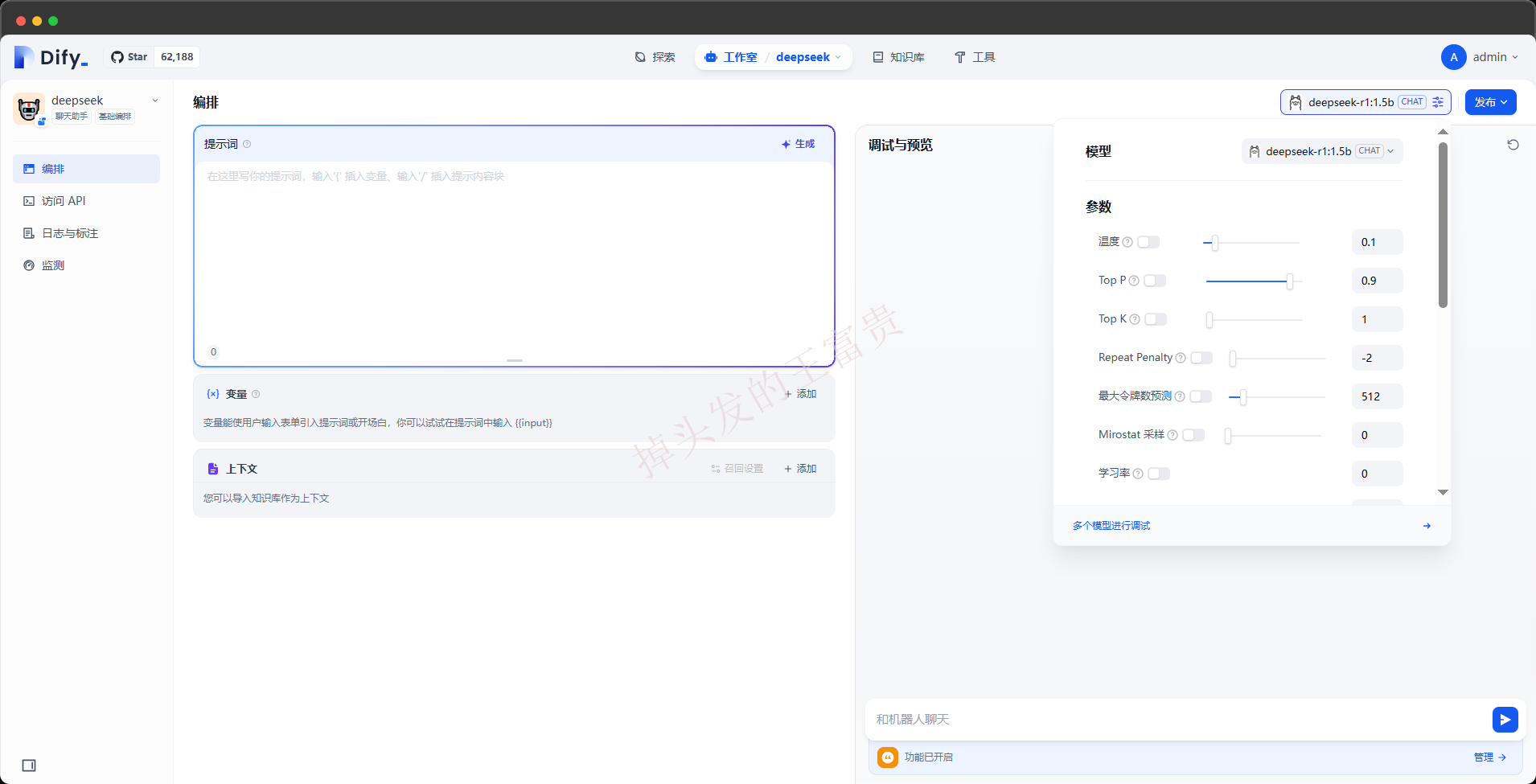
Task: Add a new variable with 添加
Action: [800, 394]
